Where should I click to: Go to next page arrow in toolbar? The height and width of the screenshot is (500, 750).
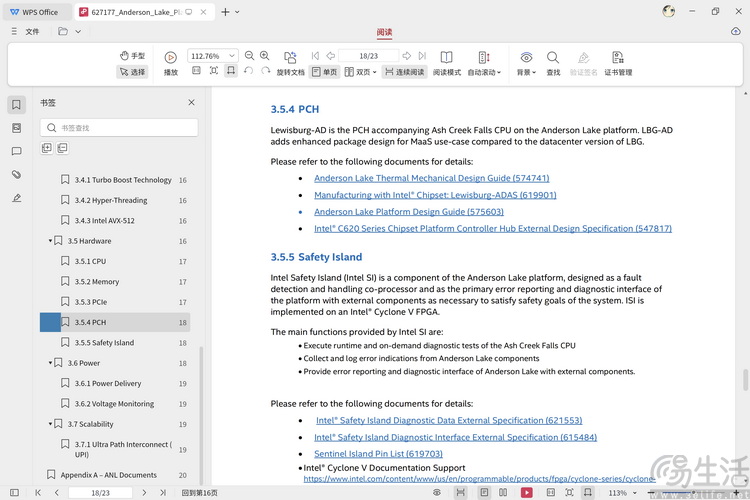407,56
